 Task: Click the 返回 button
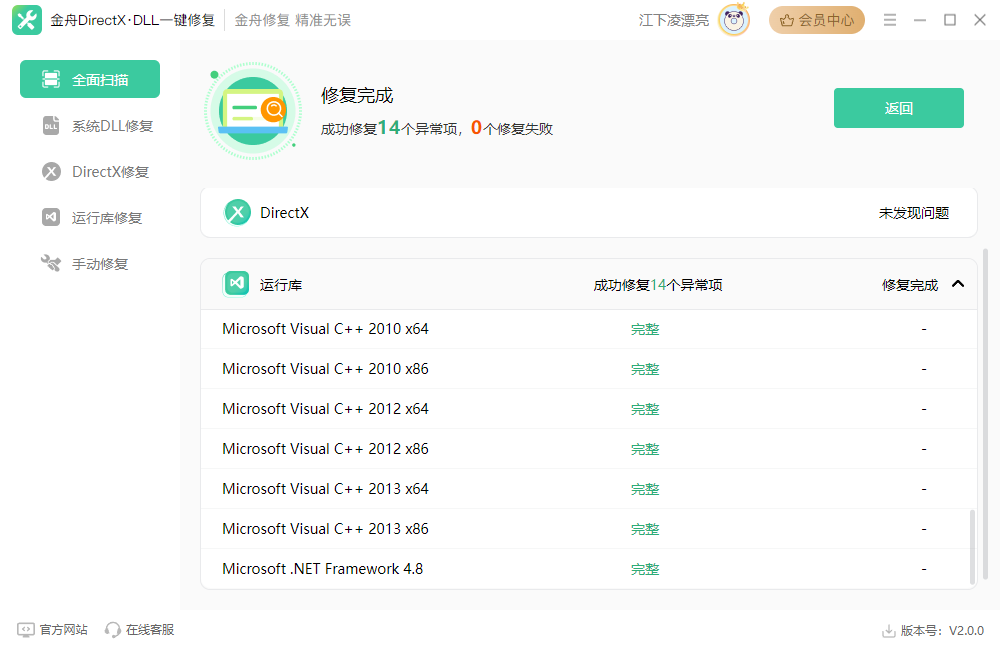click(x=898, y=107)
